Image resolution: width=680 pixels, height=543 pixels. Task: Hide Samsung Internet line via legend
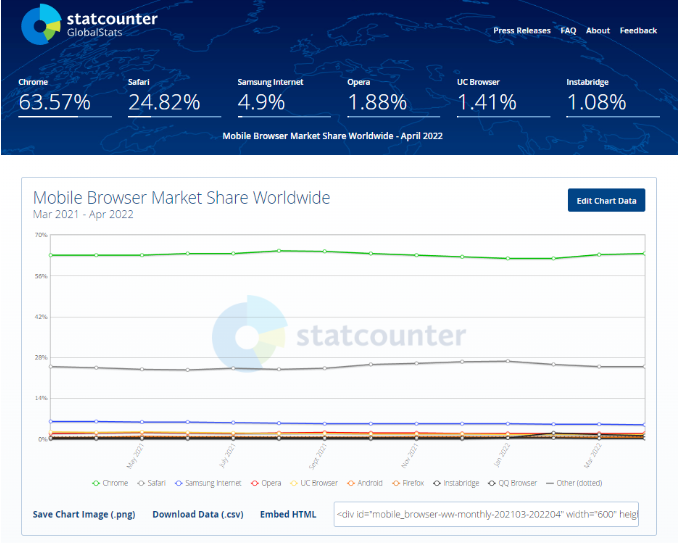[x=208, y=483]
